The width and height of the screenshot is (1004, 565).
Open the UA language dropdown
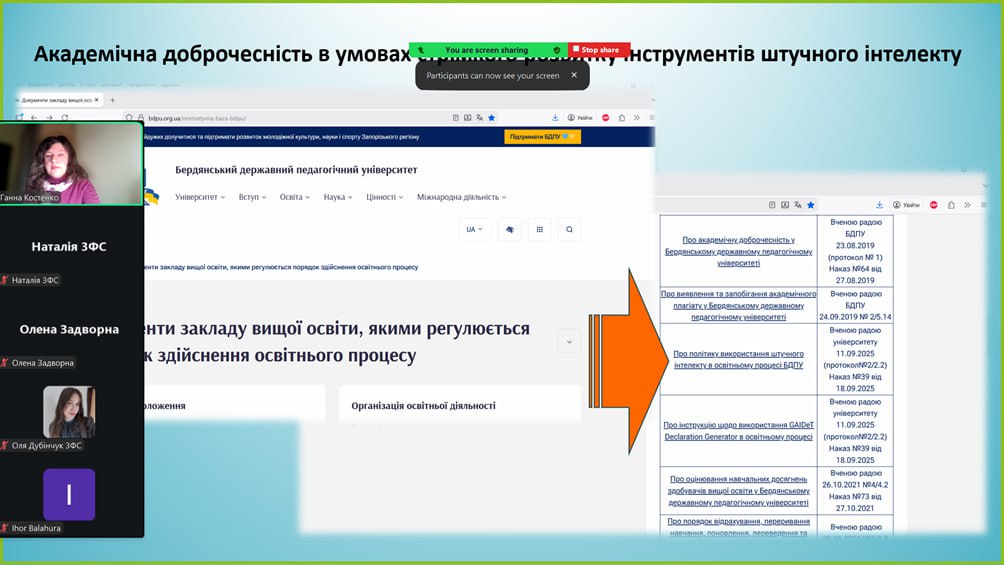(474, 230)
